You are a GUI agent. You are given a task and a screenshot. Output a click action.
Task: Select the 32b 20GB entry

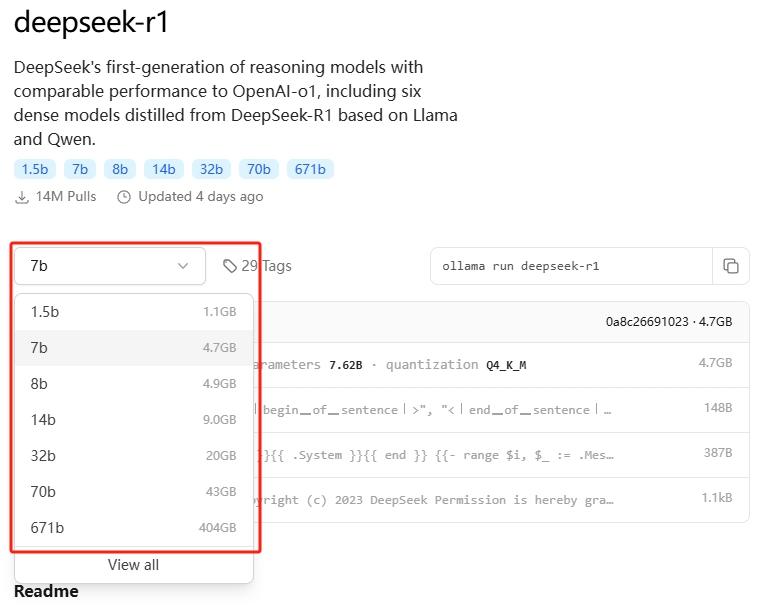click(x=134, y=456)
